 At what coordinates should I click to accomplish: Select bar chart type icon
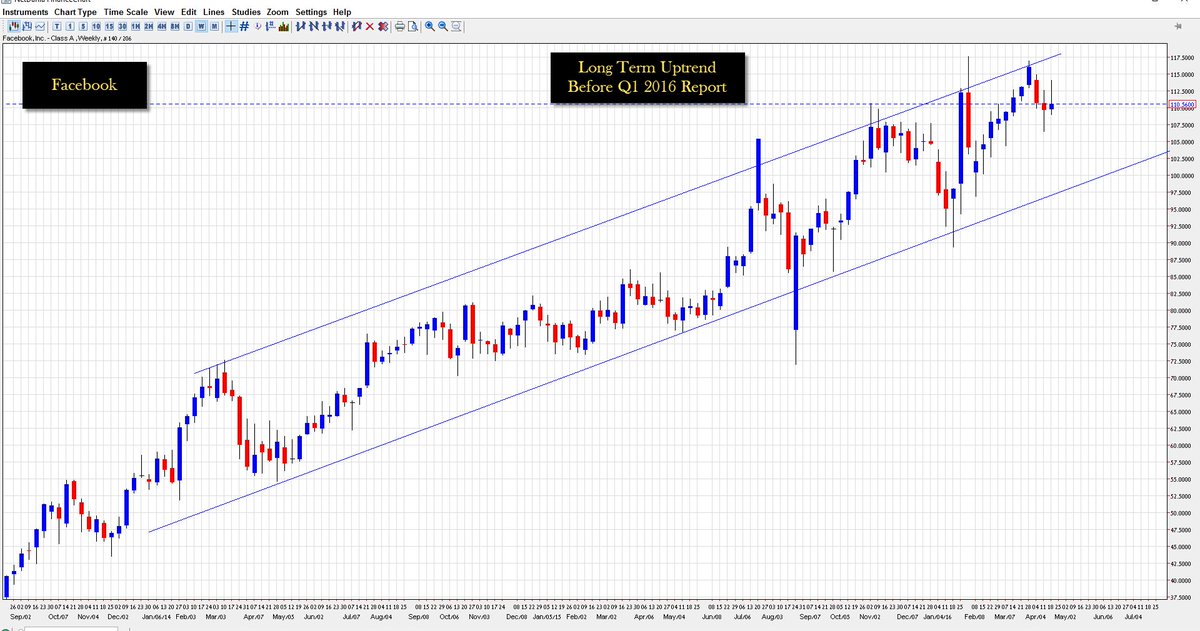[27, 26]
